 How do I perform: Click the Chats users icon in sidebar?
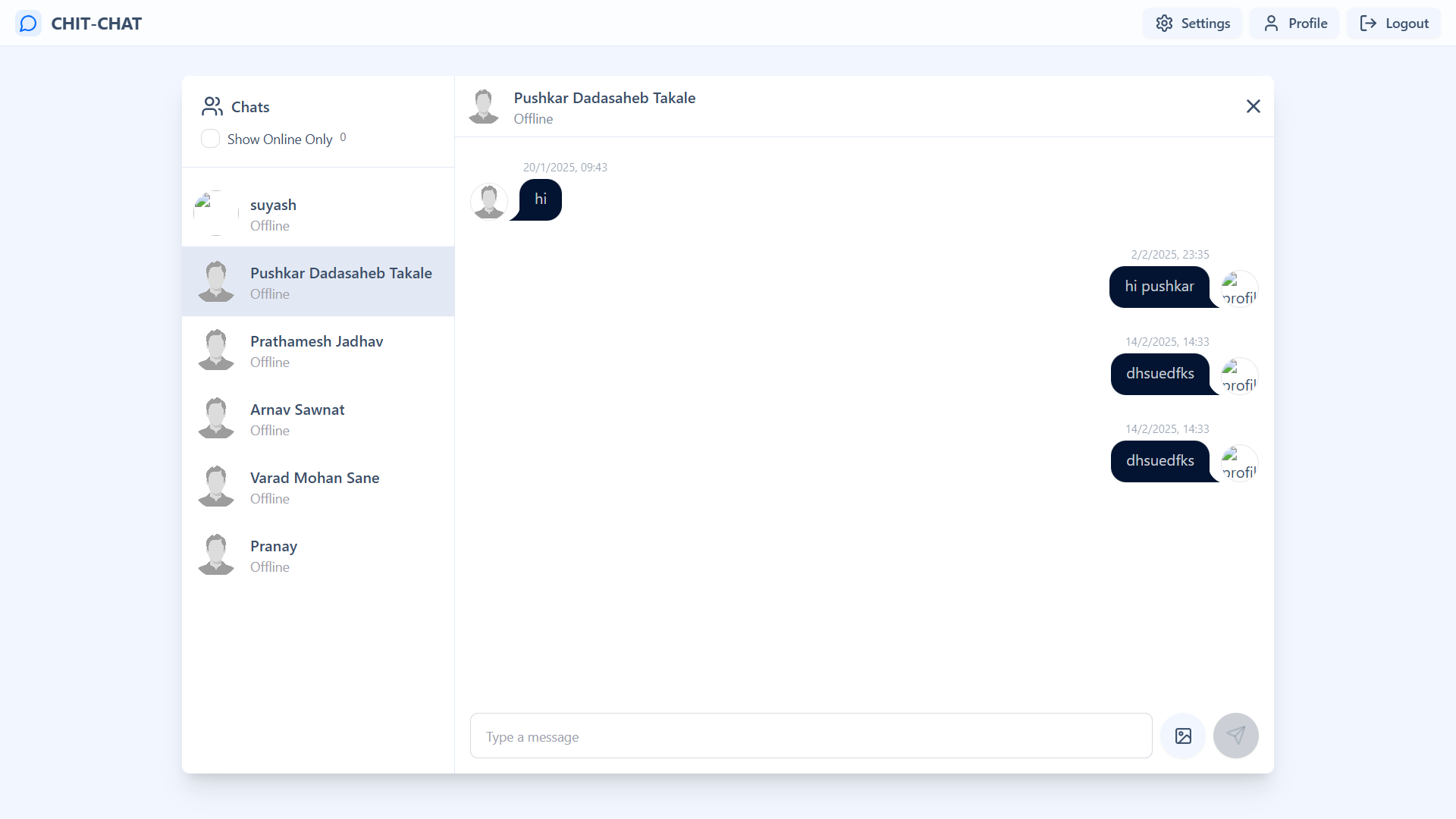click(x=211, y=106)
